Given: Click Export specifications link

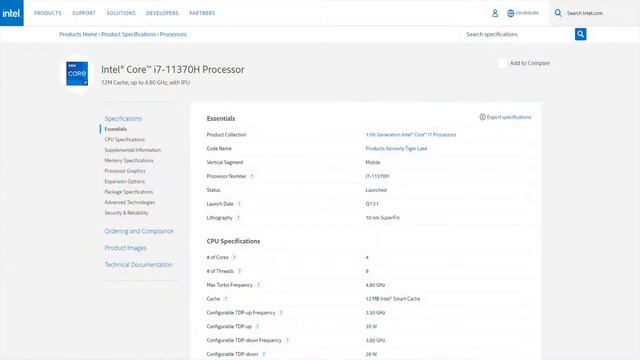Looking at the screenshot, I should coord(509,117).
